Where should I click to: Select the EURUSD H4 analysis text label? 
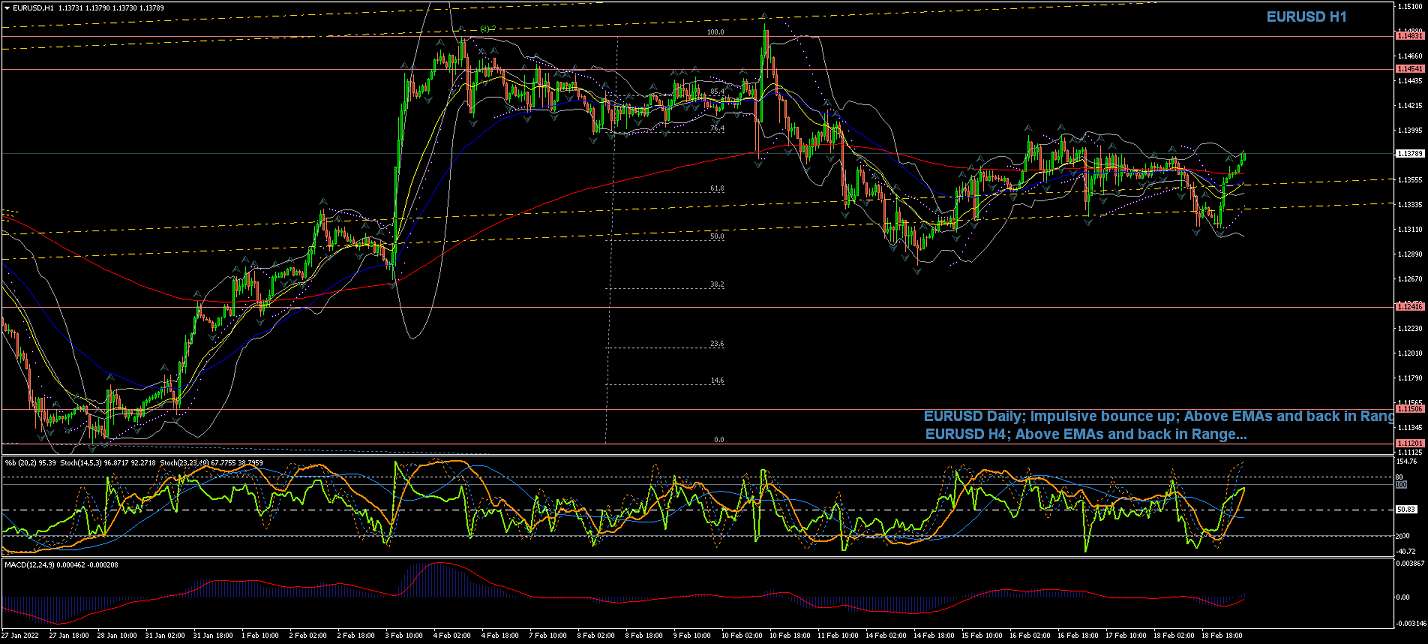click(1086, 435)
